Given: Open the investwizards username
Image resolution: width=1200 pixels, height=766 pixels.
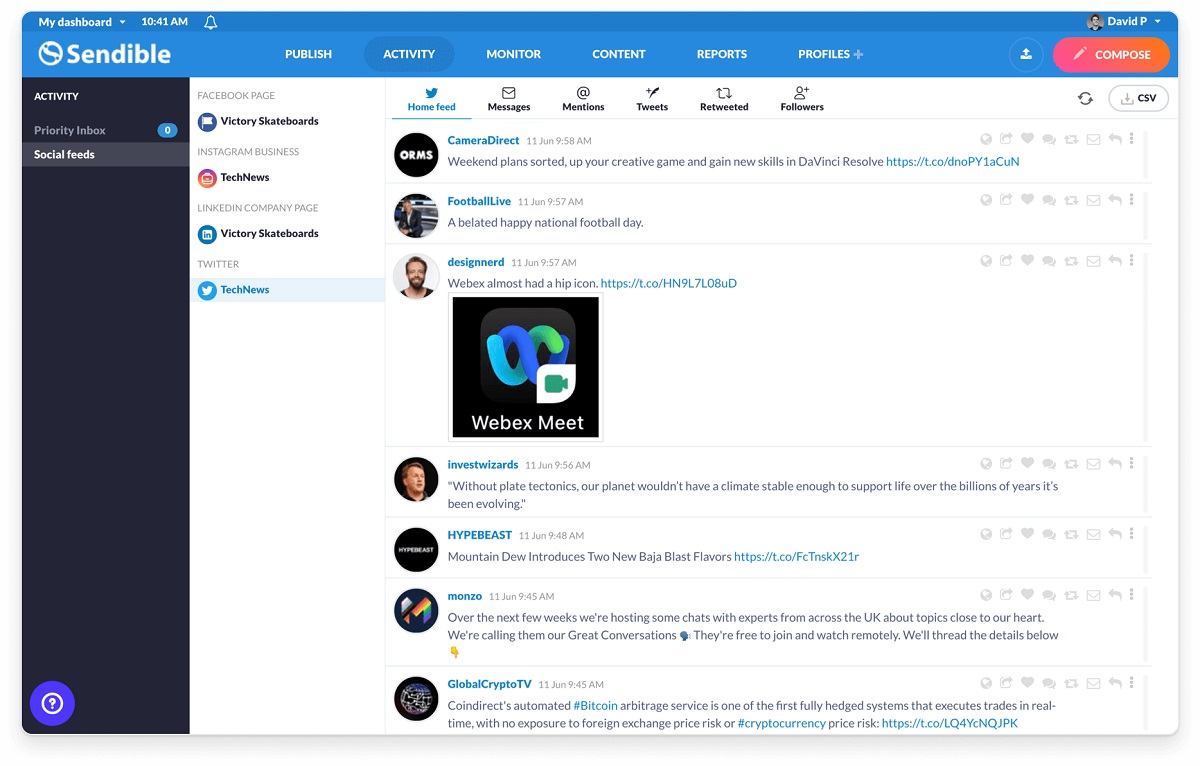Looking at the screenshot, I should [x=483, y=464].
